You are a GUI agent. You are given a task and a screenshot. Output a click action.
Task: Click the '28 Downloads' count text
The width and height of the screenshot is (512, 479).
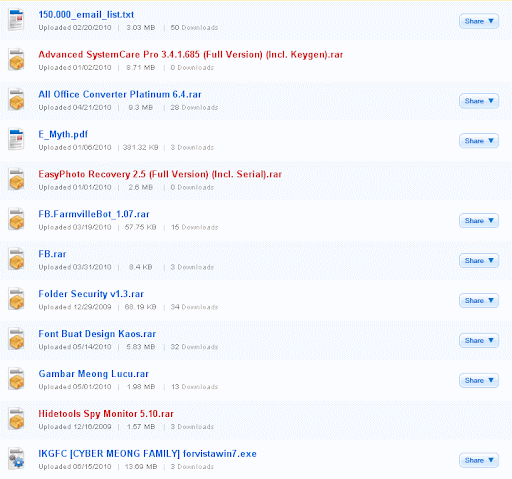tap(194, 108)
